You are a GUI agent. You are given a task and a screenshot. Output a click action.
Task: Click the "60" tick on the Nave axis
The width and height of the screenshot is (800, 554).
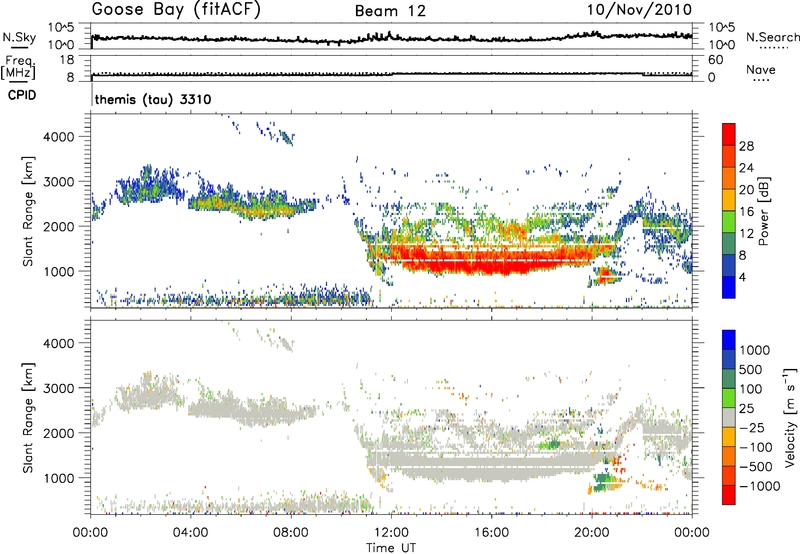715,60
